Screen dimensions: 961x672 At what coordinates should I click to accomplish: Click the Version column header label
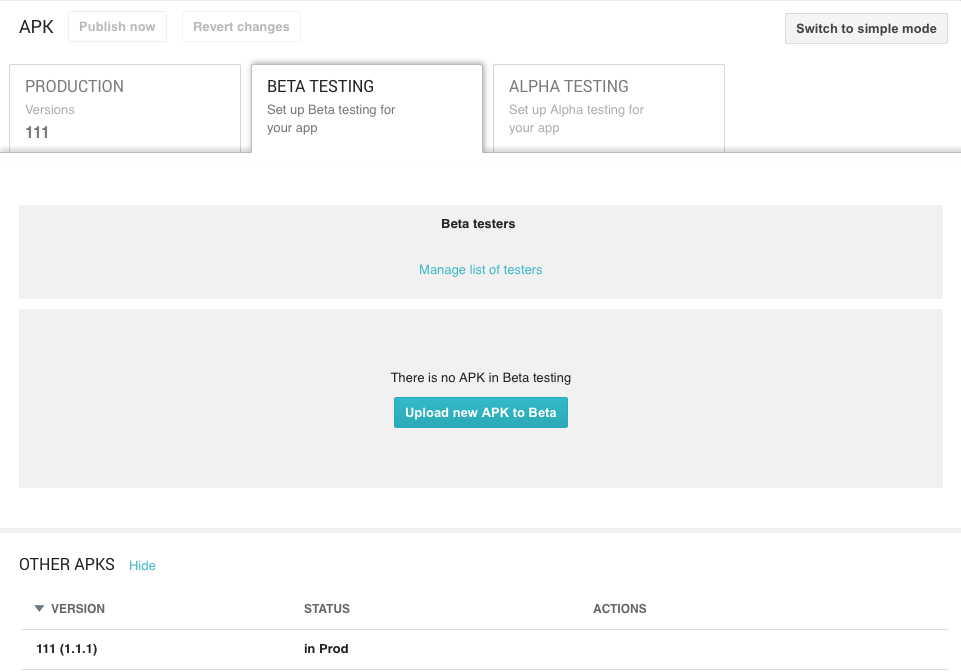click(x=78, y=609)
